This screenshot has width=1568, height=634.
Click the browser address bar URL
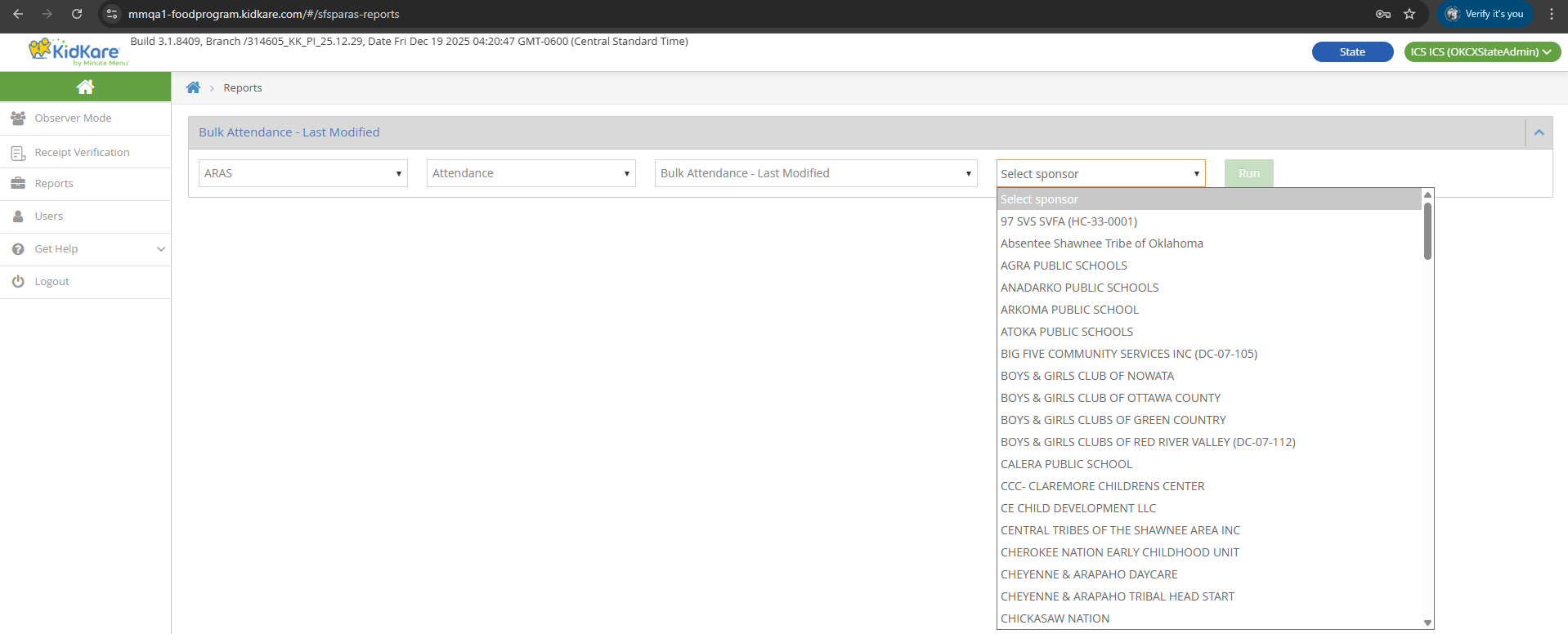pos(263,14)
